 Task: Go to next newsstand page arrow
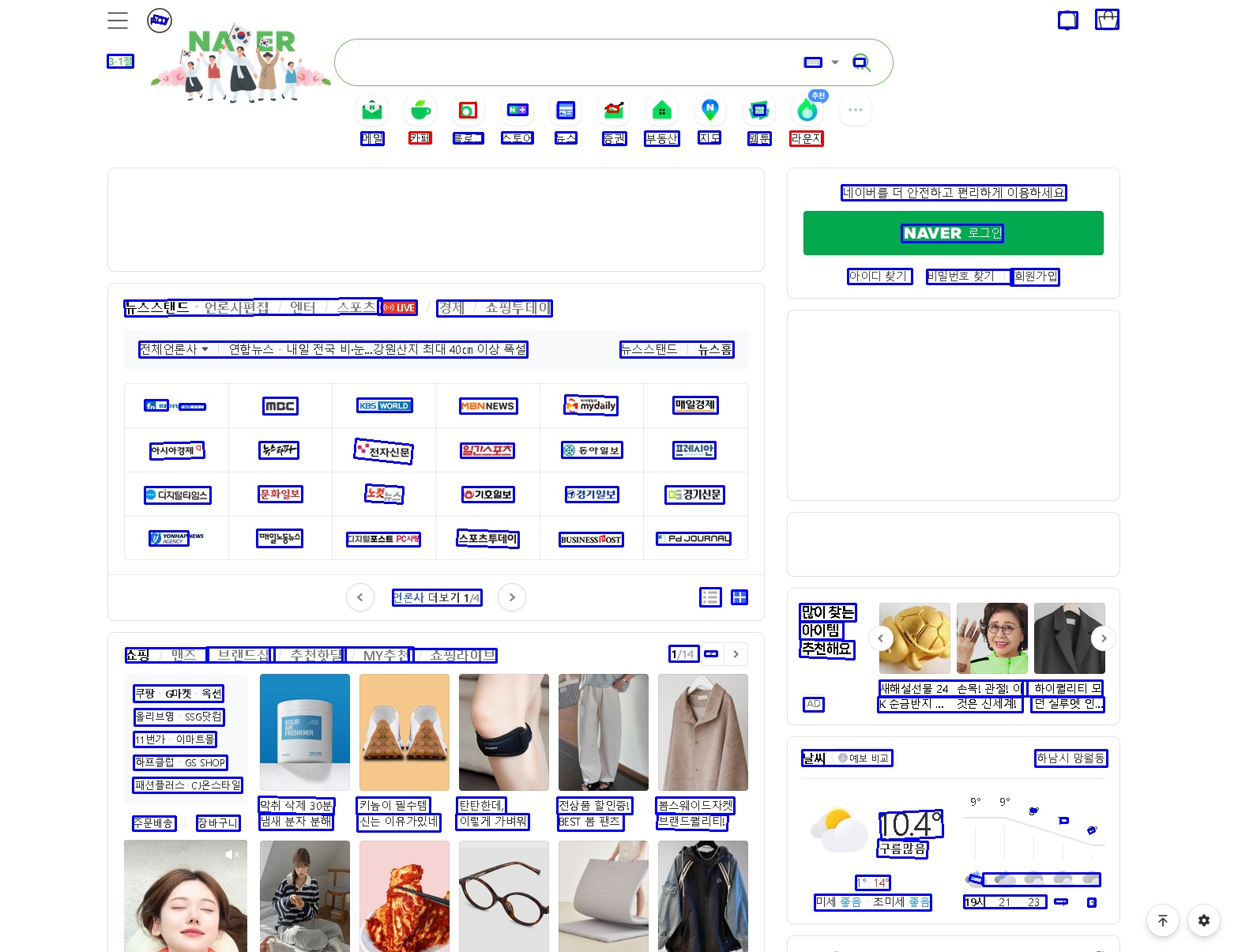click(512, 597)
